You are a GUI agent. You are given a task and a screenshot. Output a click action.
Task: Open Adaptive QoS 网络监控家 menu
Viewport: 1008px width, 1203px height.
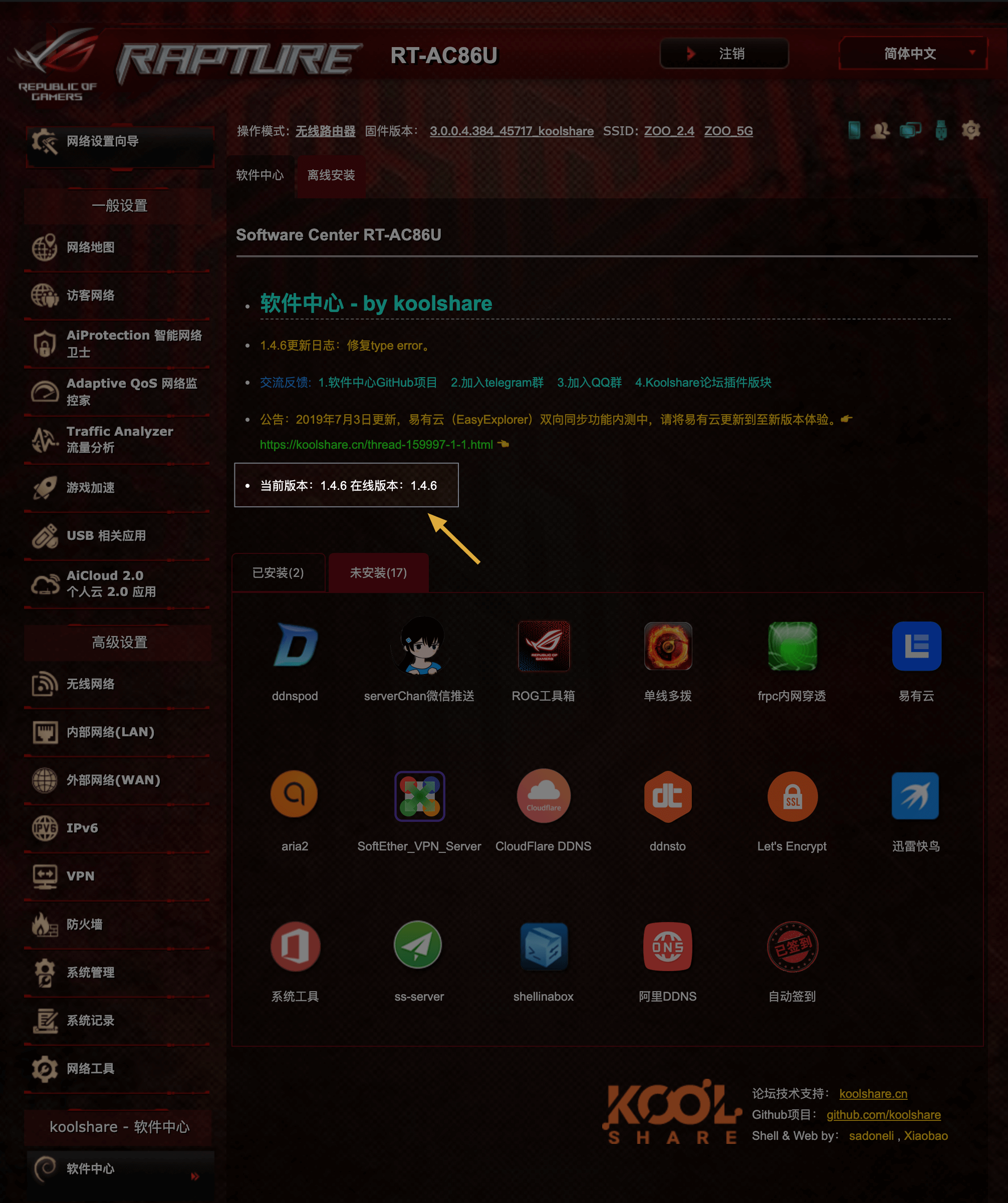(117, 392)
